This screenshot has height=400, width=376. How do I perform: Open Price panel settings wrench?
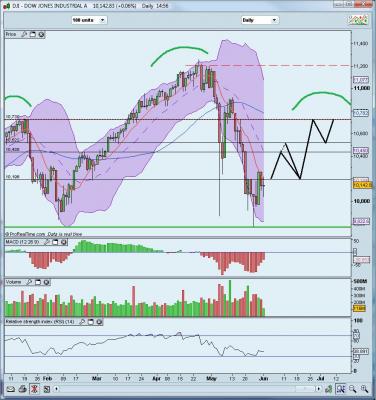[x=24, y=34]
